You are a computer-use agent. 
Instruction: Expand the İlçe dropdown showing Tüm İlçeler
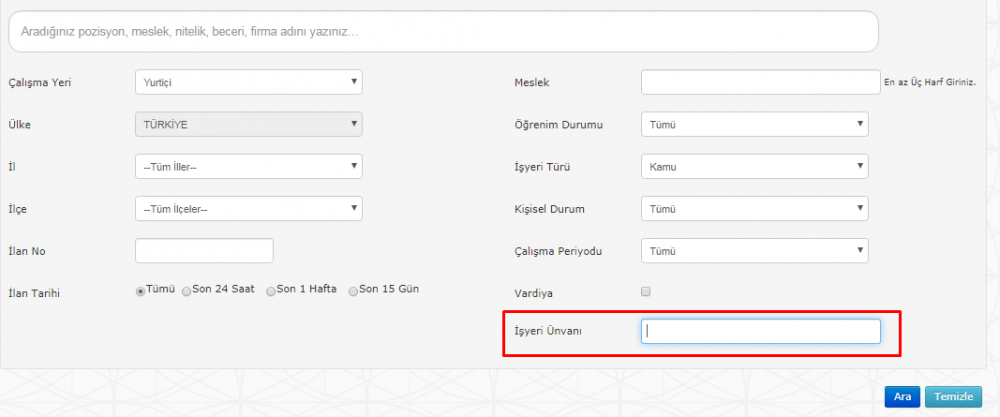pyautogui.click(x=249, y=208)
